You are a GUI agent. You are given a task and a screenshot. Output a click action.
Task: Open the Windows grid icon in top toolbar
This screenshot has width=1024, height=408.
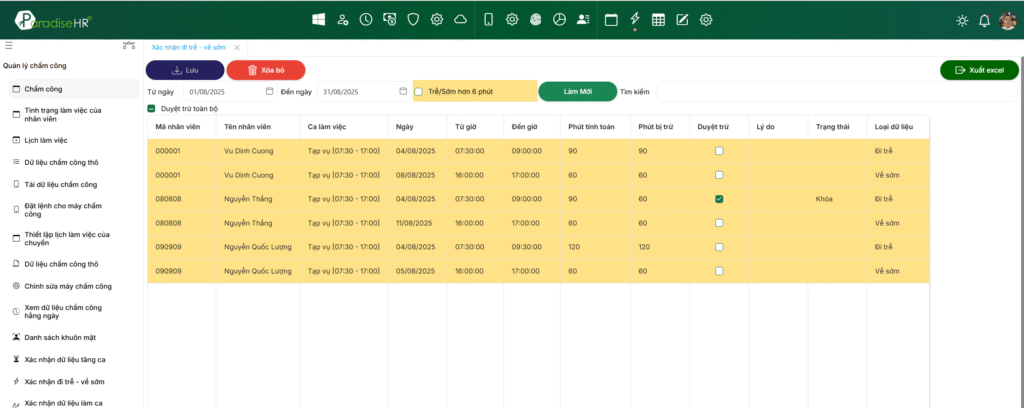[x=319, y=20]
